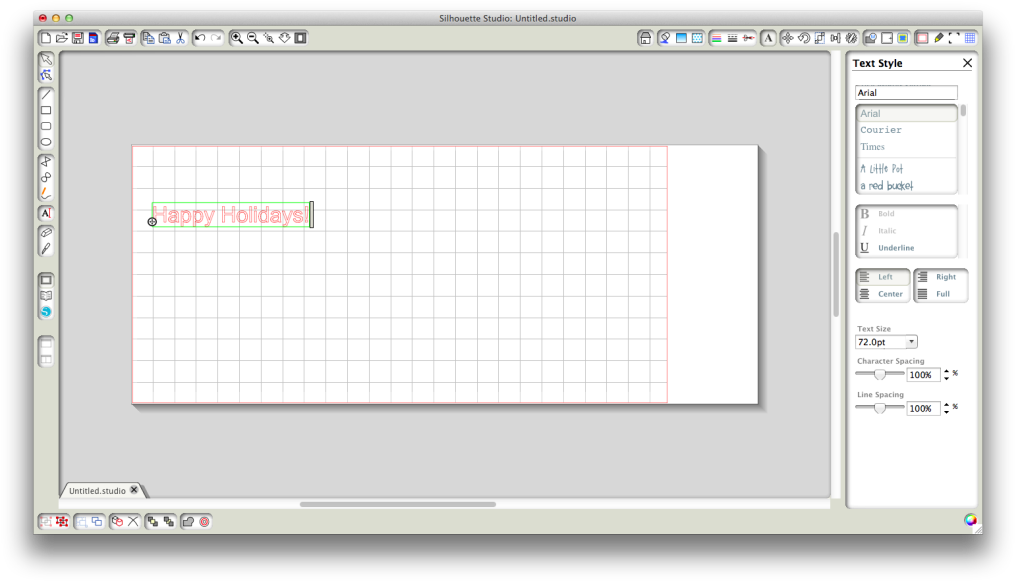Select the Eraser tool
Viewport: 1015px width, 581px height.
(x=46, y=232)
